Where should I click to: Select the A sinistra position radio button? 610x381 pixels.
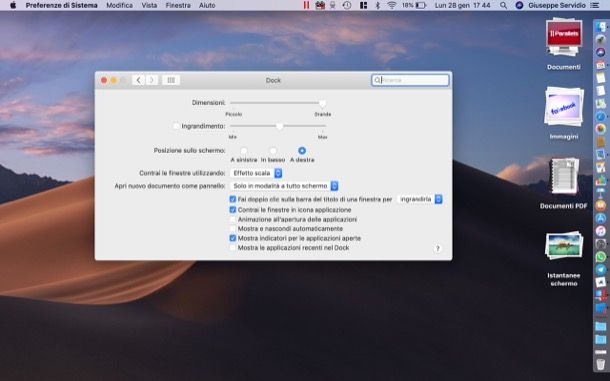[244, 150]
